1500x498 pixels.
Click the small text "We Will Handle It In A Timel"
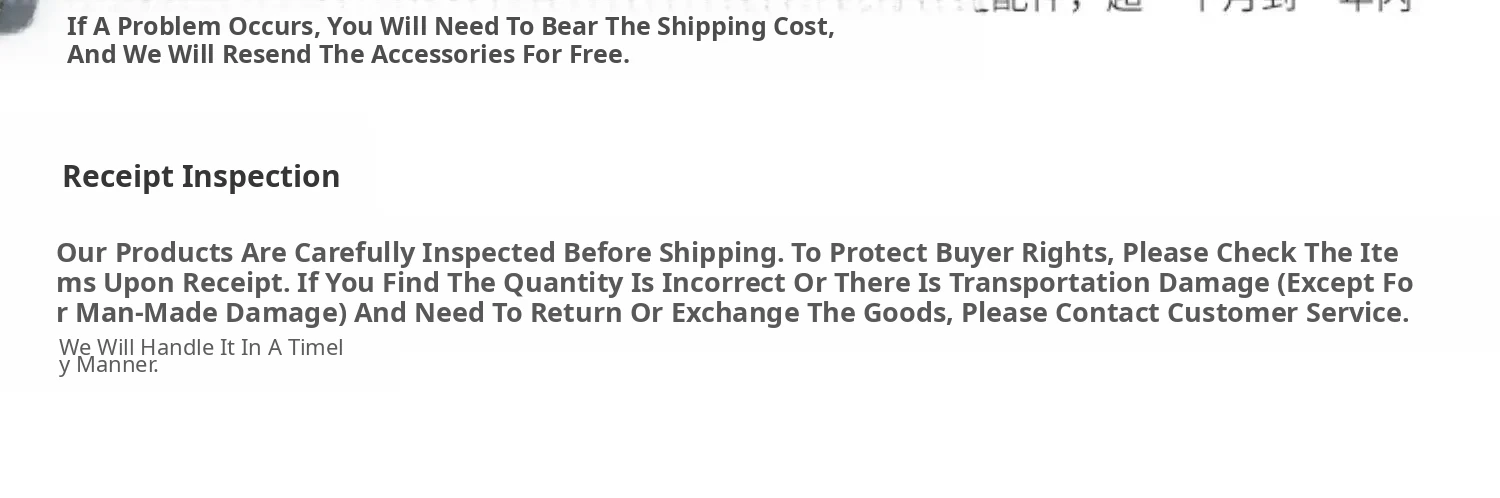[201, 347]
